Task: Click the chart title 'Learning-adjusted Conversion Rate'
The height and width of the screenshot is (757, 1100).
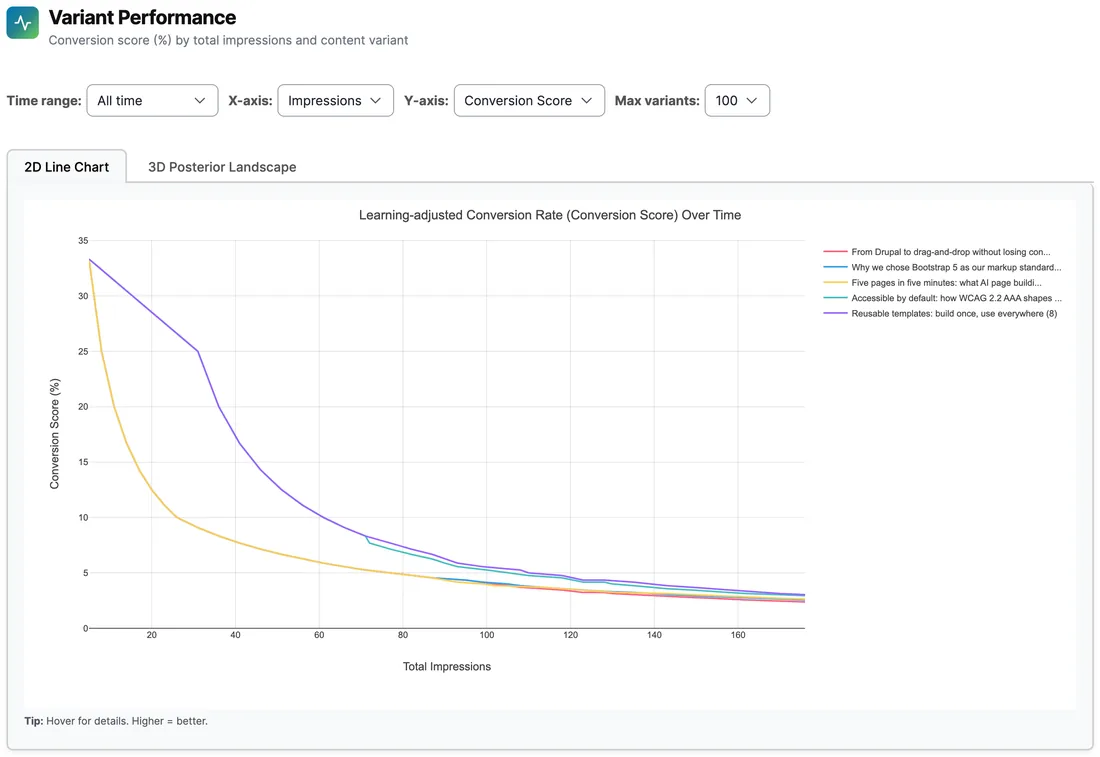Action: click(550, 215)
